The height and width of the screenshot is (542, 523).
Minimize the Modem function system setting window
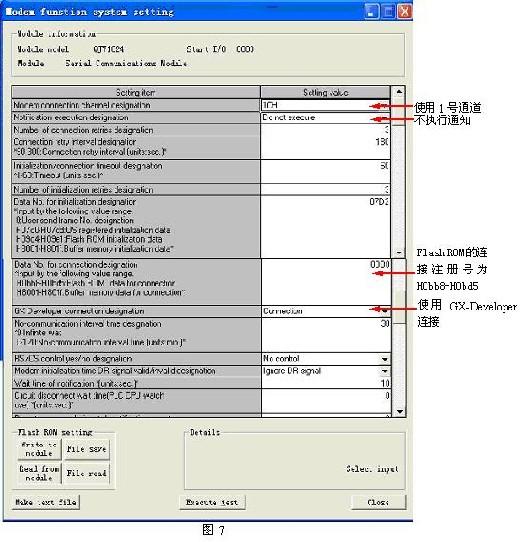371,12
